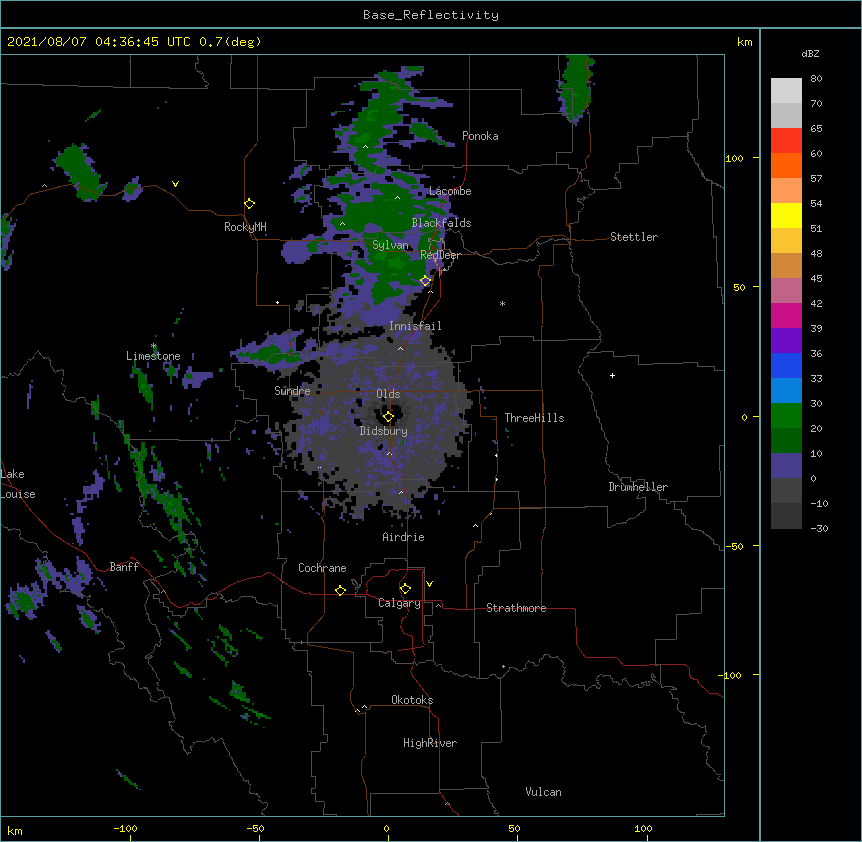
Task: Click the Didsbury city label
Action: 384,431
